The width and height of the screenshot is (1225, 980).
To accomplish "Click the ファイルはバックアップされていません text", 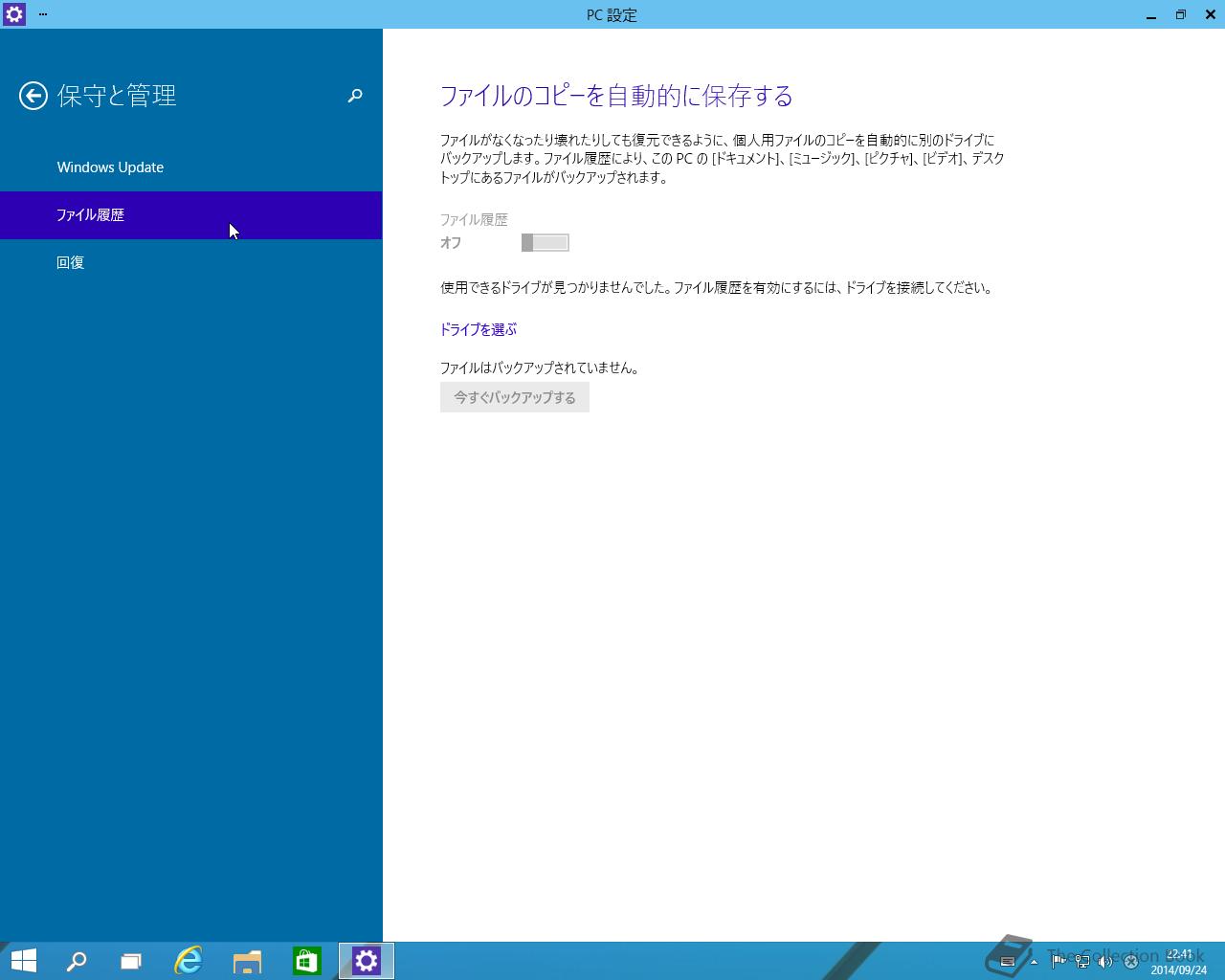I will point(540,367).
